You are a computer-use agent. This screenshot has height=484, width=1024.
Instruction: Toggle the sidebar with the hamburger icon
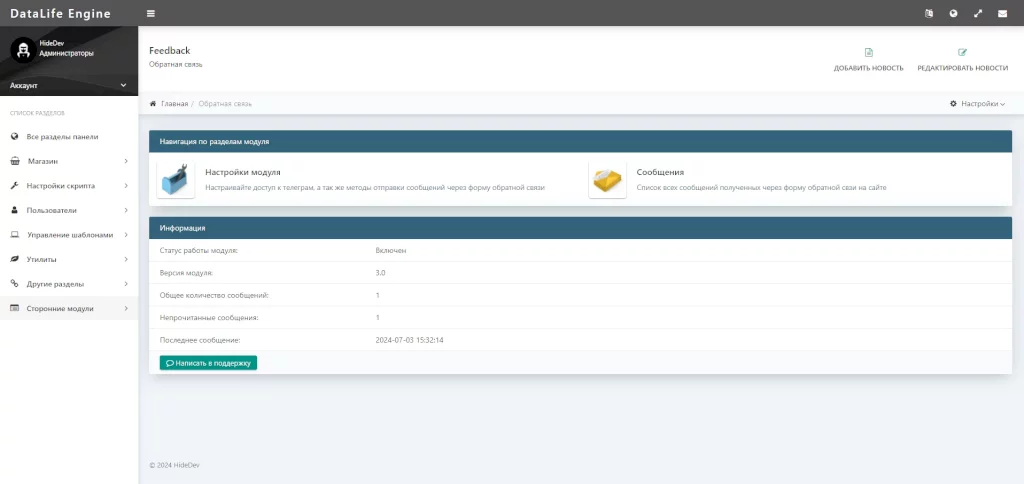click(151, 13)
